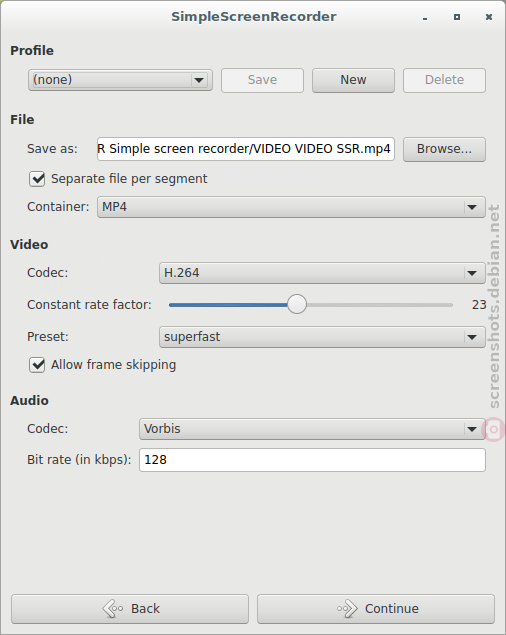Click the Continue arrow icon

pyautogui.click(x=347, y=609)
